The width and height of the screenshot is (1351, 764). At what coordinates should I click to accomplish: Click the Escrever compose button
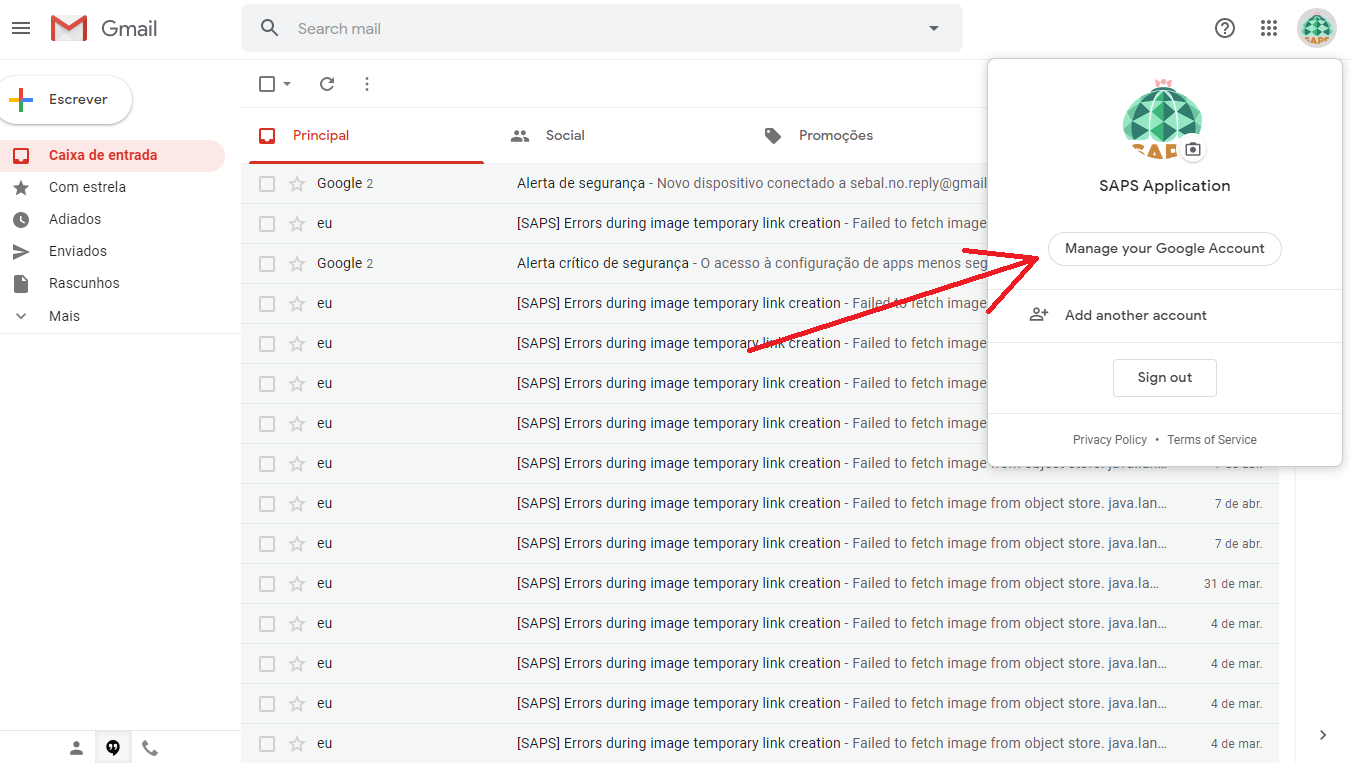[x=65, y=100]
